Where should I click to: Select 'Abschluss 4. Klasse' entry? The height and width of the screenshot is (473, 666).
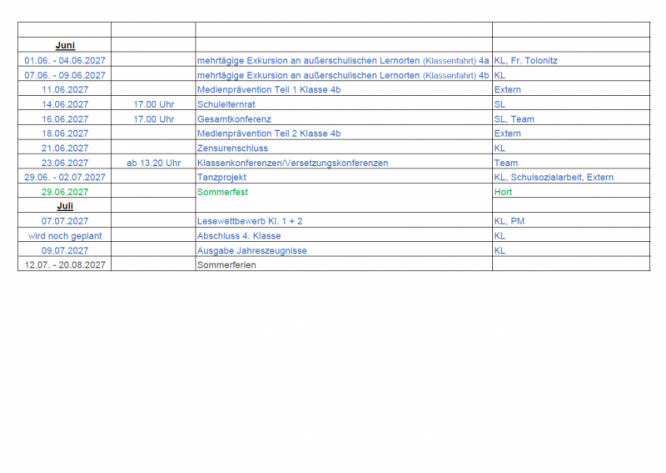click(x=239, y=236)
